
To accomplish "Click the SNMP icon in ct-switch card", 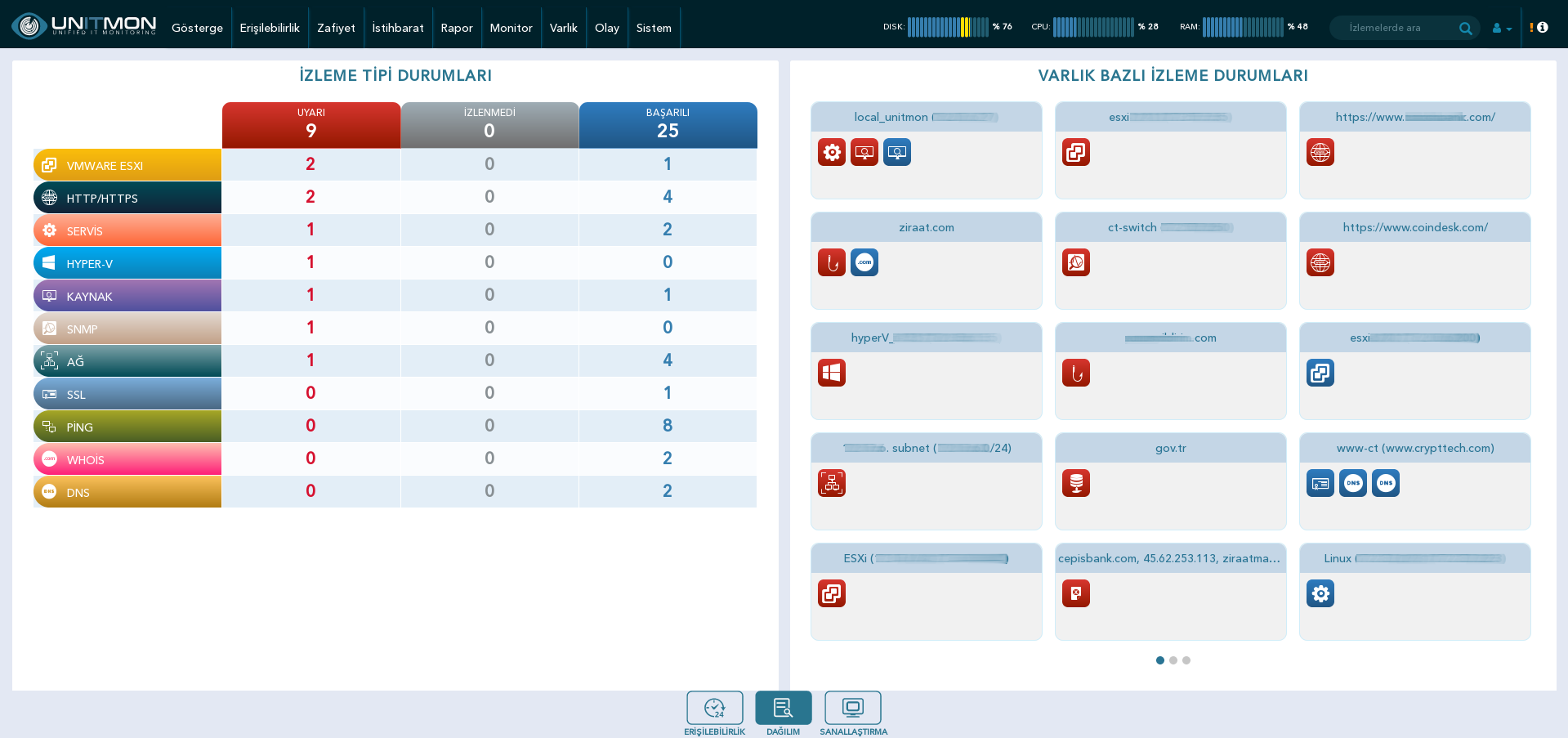I will coord(1076,262).
